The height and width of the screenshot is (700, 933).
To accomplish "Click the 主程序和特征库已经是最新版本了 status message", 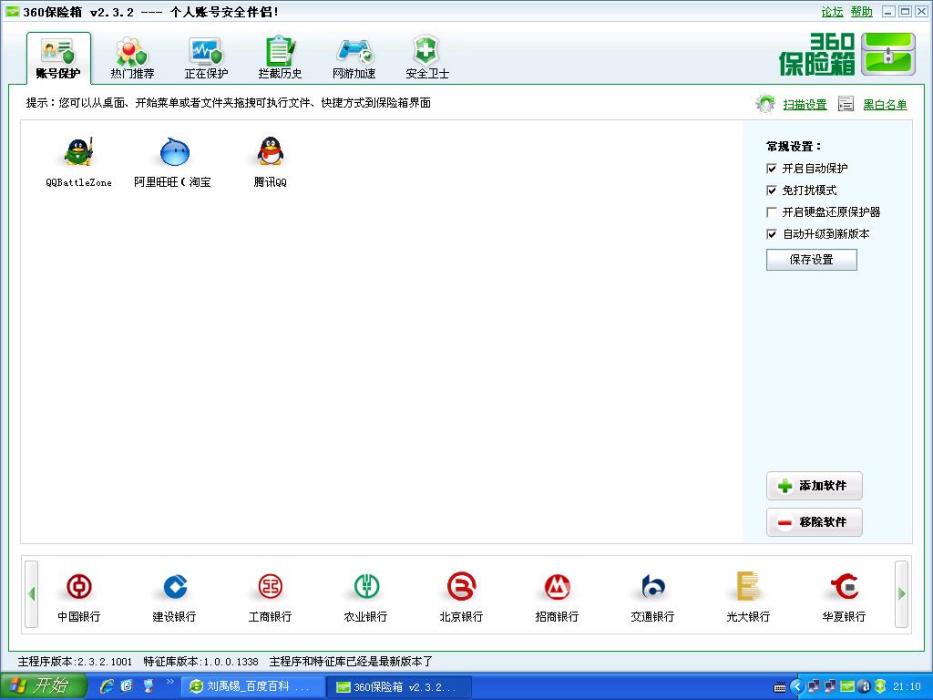I will click(x=351, y=661).
